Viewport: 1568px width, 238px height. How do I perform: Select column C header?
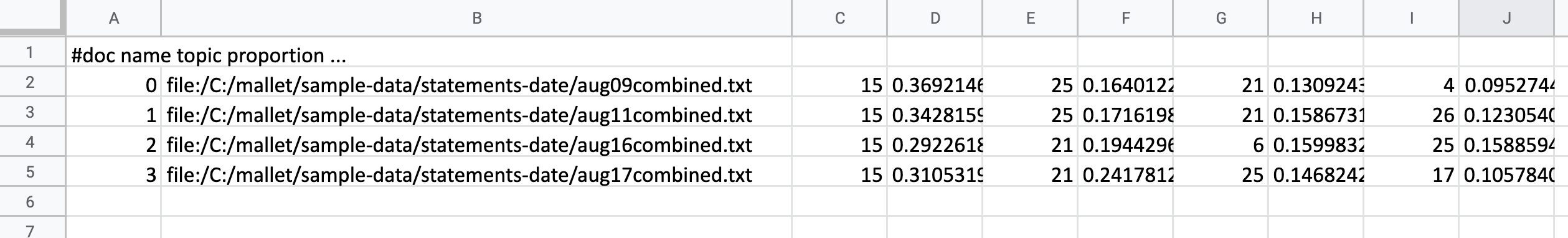[x=839, y=18]
